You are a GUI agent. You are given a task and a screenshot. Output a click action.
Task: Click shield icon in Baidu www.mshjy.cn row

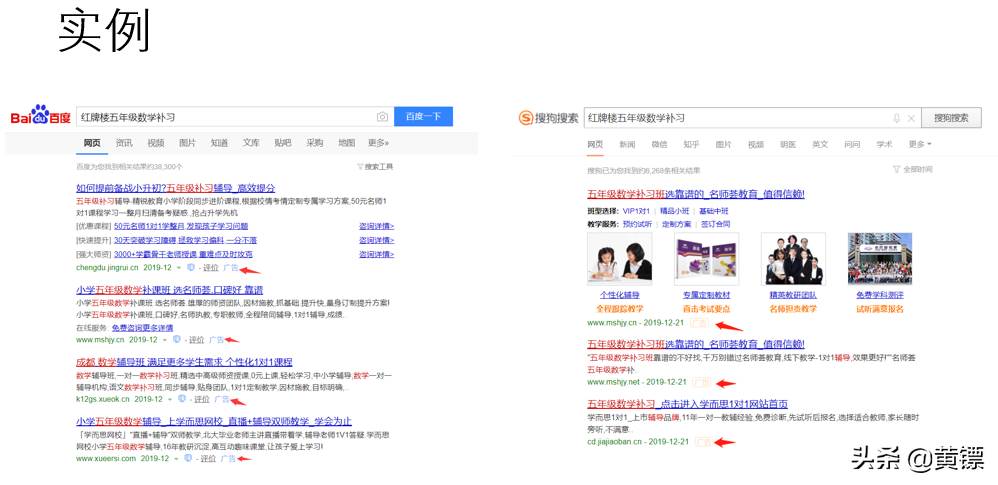[177, 339]
